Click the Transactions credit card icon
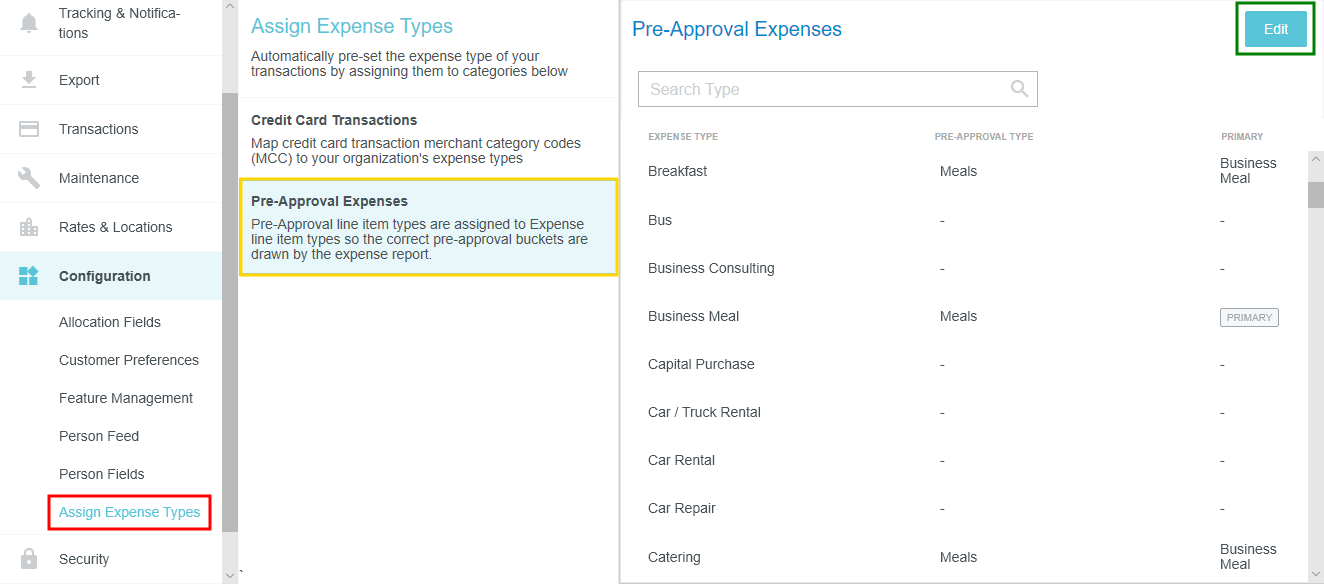 (x=29, y=129)
